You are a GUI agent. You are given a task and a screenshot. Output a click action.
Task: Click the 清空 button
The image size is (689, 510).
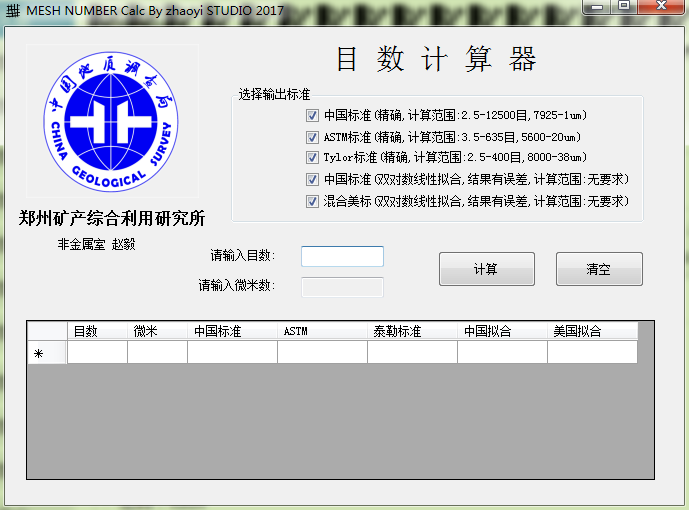click(x=599, y=269)
